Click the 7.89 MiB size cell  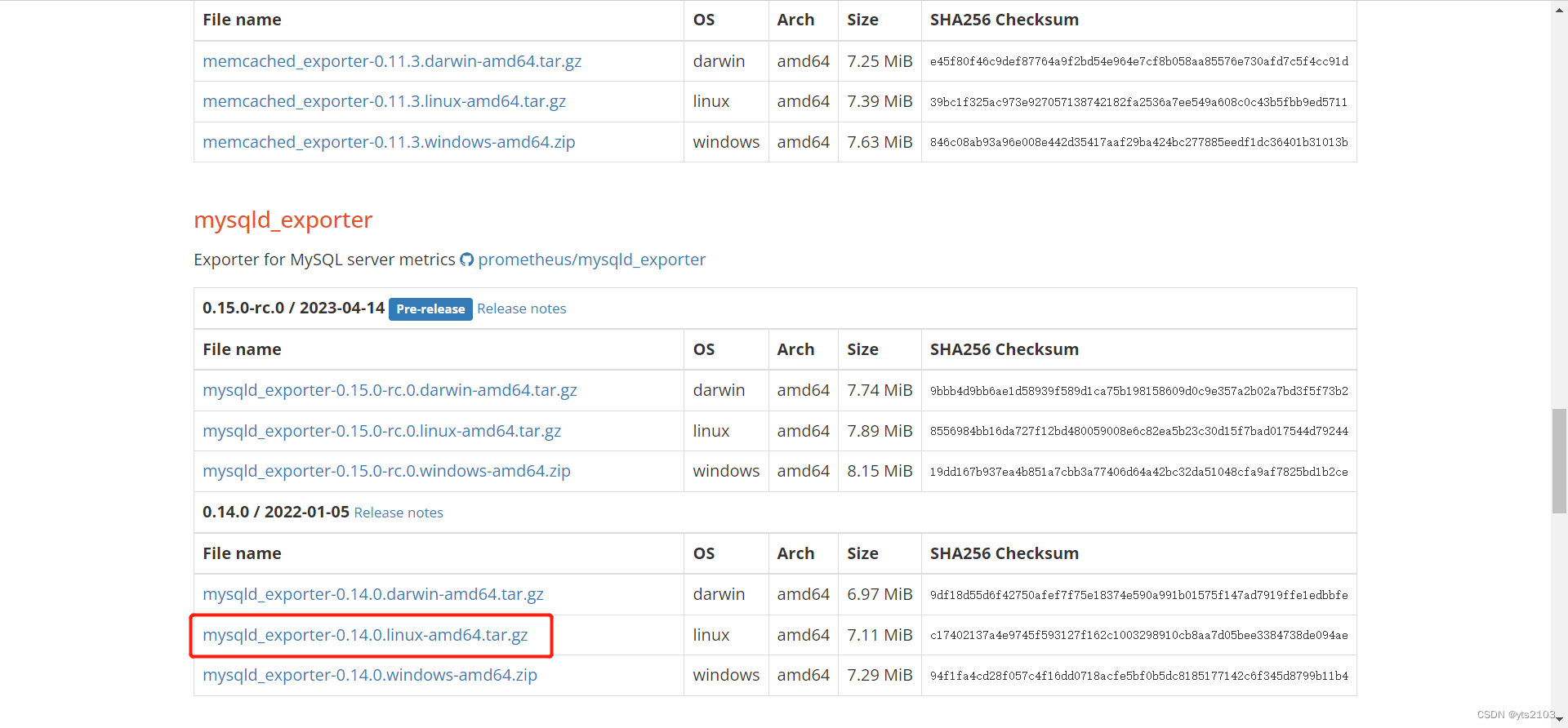click(880, 431)
